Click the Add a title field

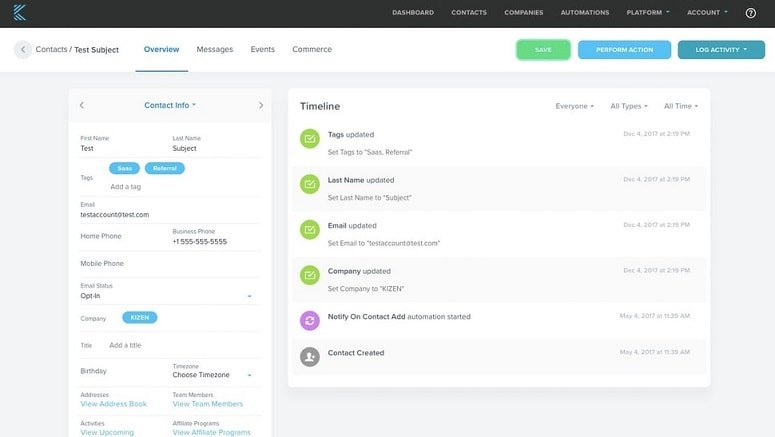pyautogui.click(x=125, y=346)
